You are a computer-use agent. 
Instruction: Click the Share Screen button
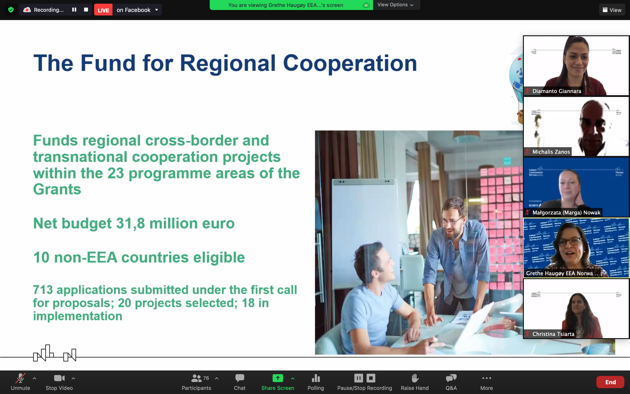coord(278,382)
